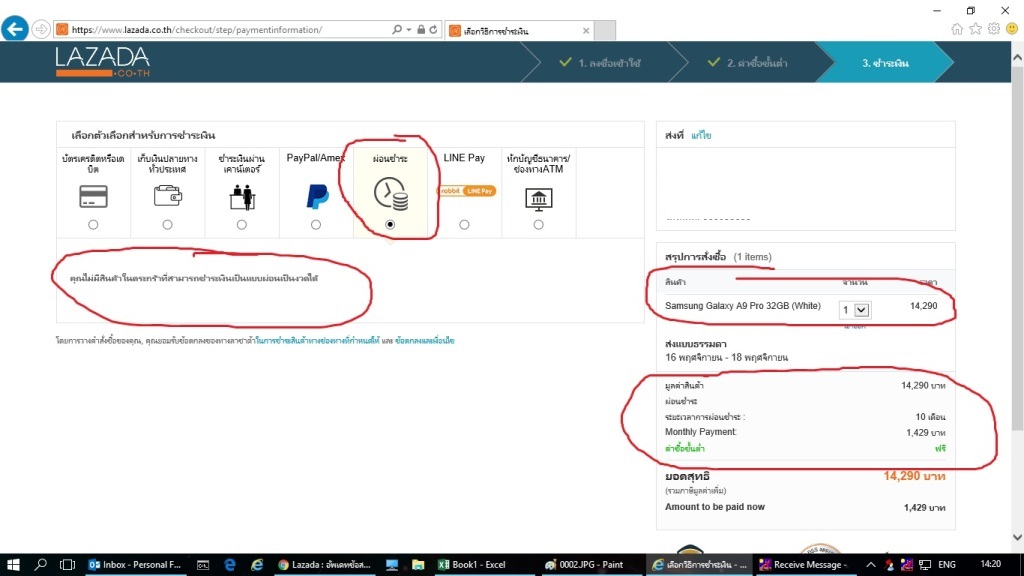1024x576 pixels.
Task: Click the taskbar clock showing 14:20
Action: click(990, 564)
